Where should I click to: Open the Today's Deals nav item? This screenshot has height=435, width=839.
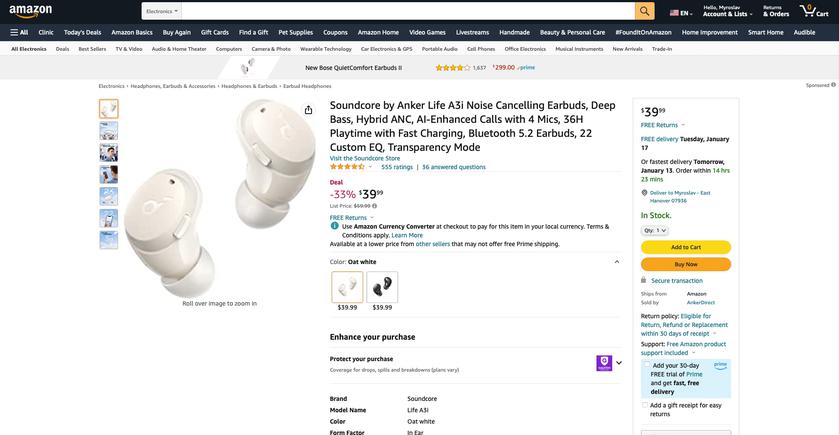(x=82, y=32)
